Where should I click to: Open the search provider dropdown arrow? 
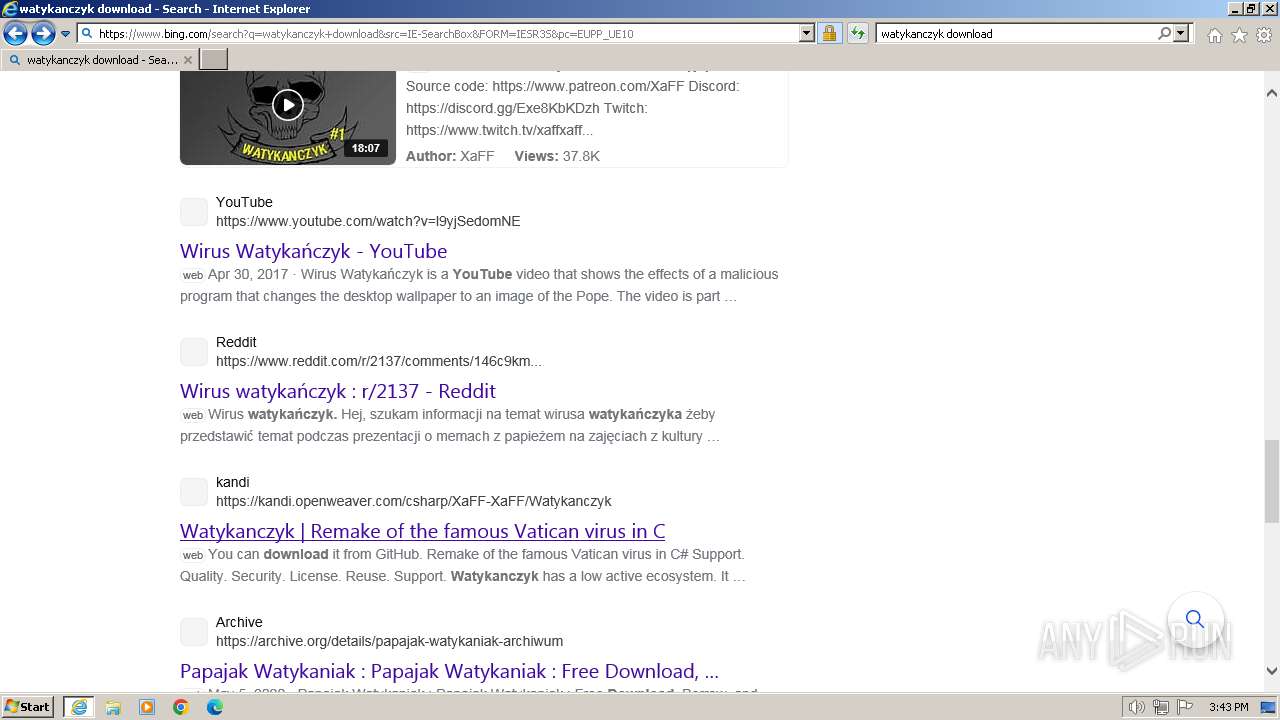(x=1181, y=33)
